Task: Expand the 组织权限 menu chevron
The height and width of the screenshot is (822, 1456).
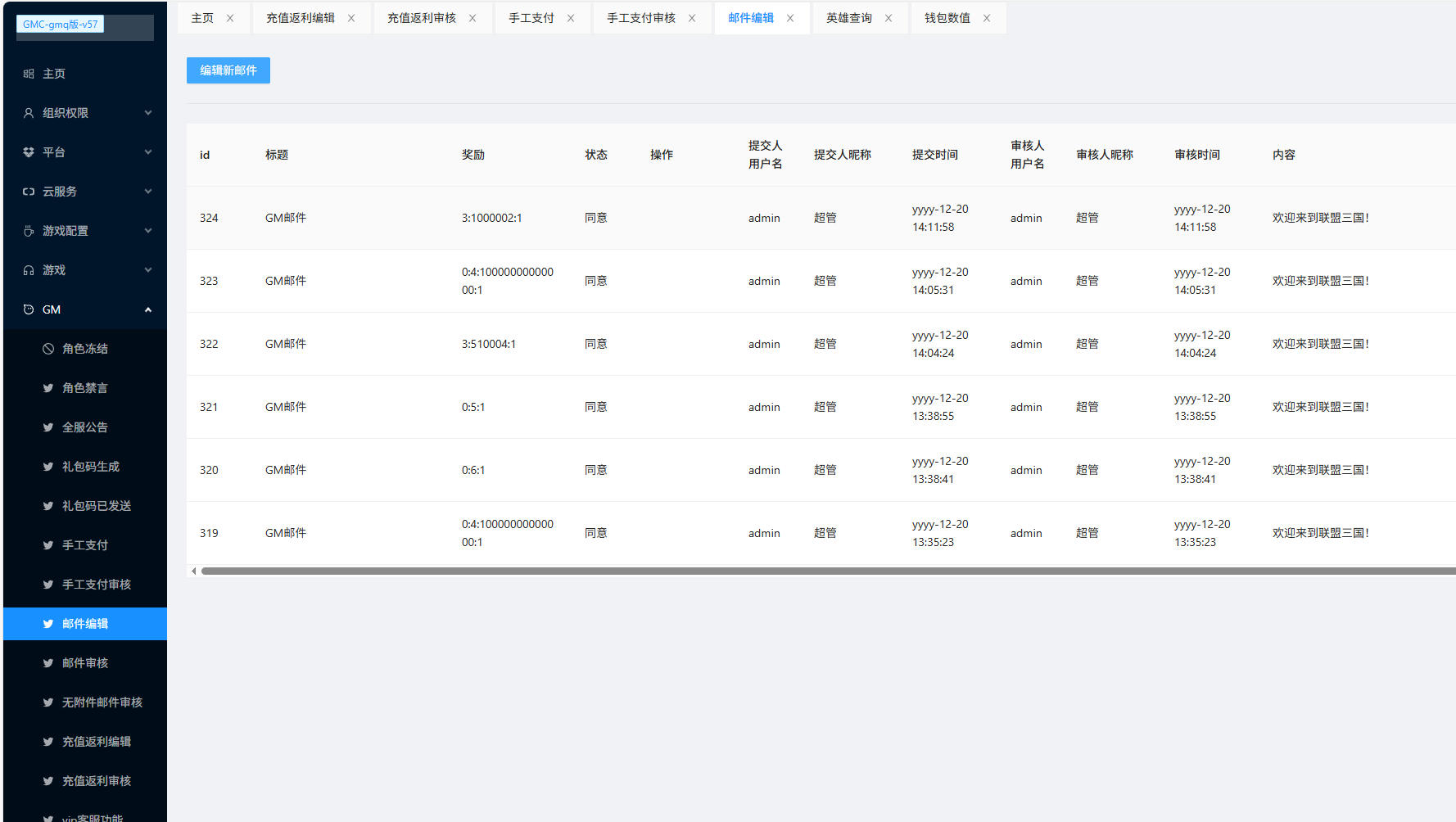Action: point(148,113)
